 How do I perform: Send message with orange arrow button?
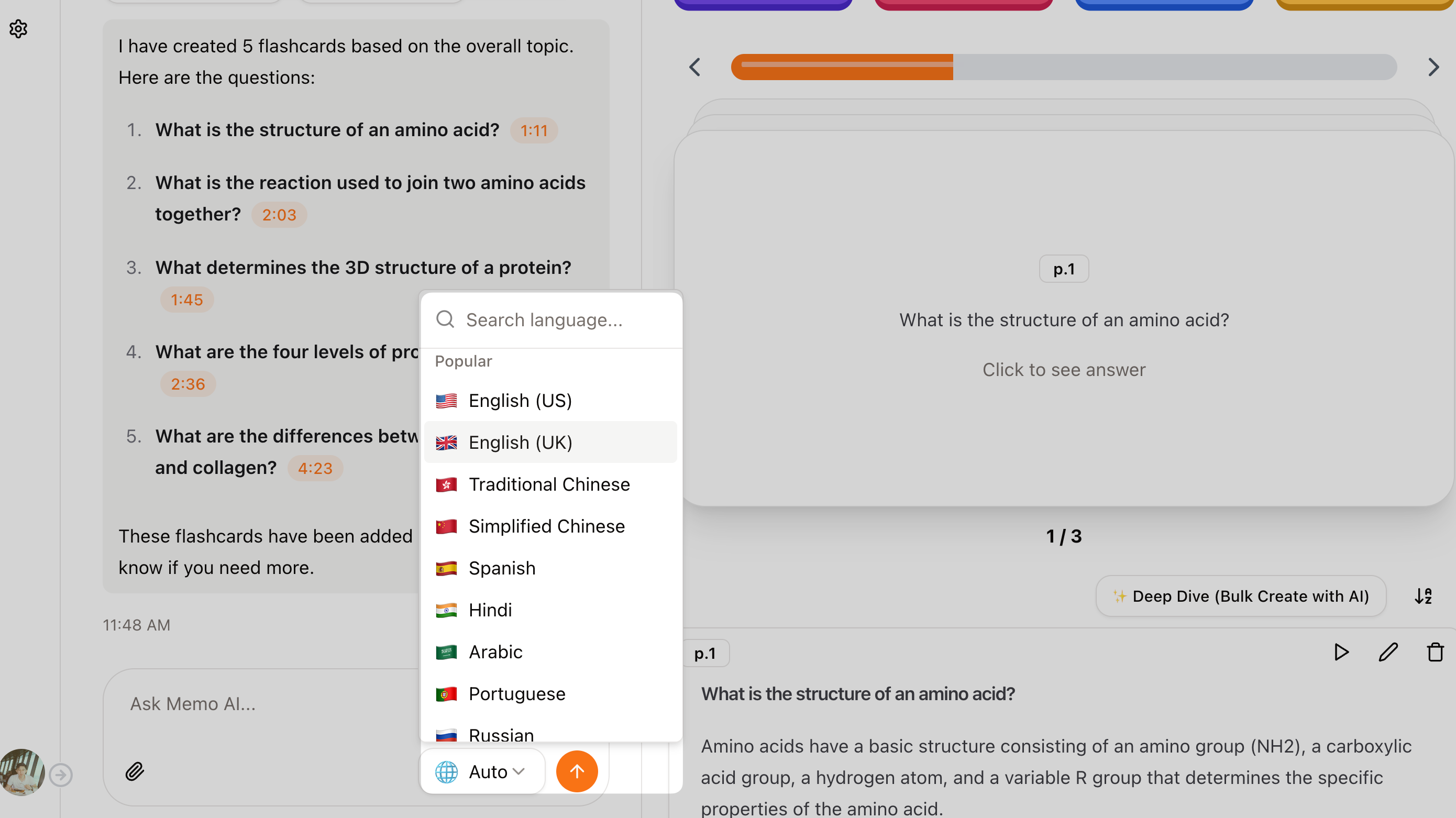coord(577,771)
